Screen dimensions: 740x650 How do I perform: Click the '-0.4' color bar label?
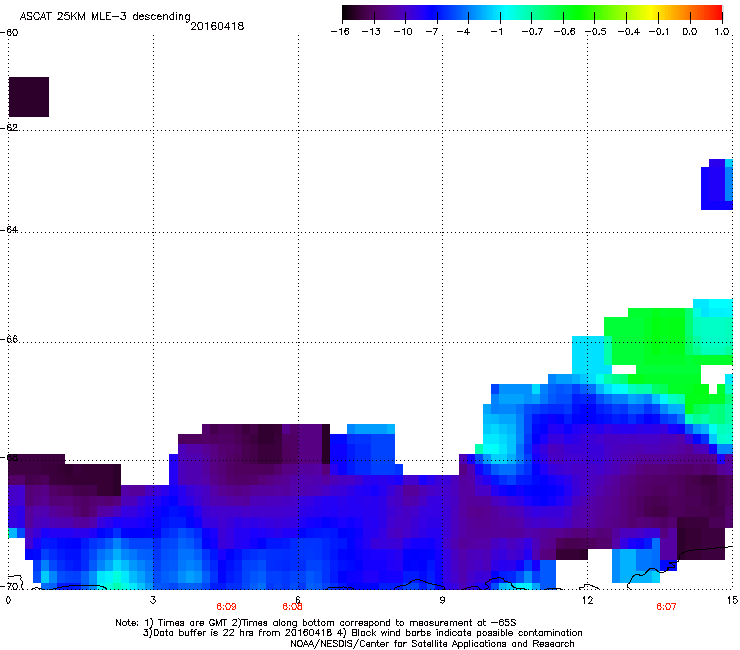tap(628, 32)
